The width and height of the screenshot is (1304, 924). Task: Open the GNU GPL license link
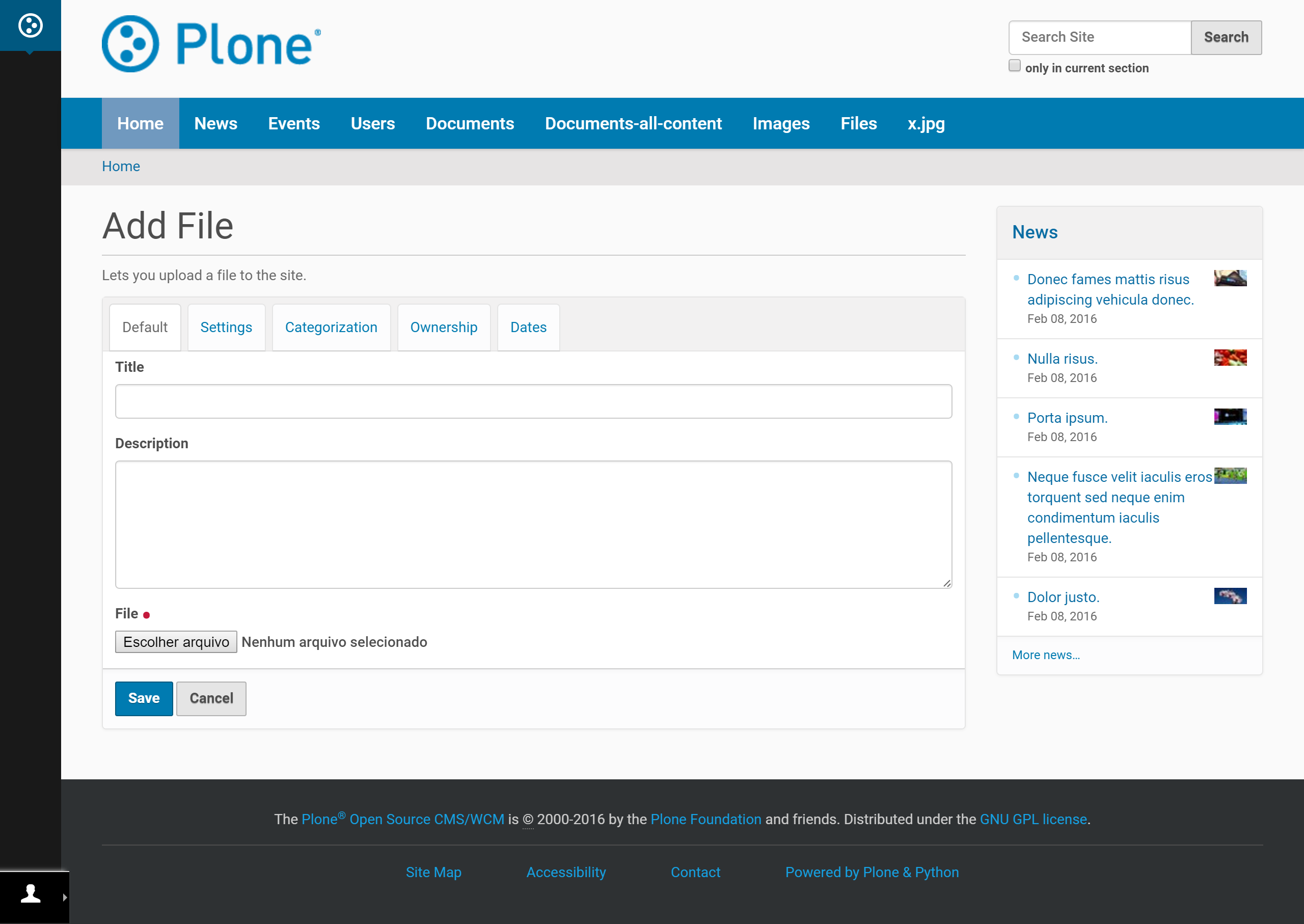point(1033,819)
